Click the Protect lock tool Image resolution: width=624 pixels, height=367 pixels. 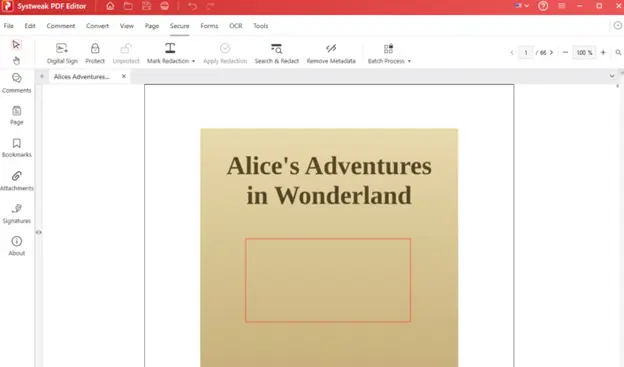tap(95, 53)
